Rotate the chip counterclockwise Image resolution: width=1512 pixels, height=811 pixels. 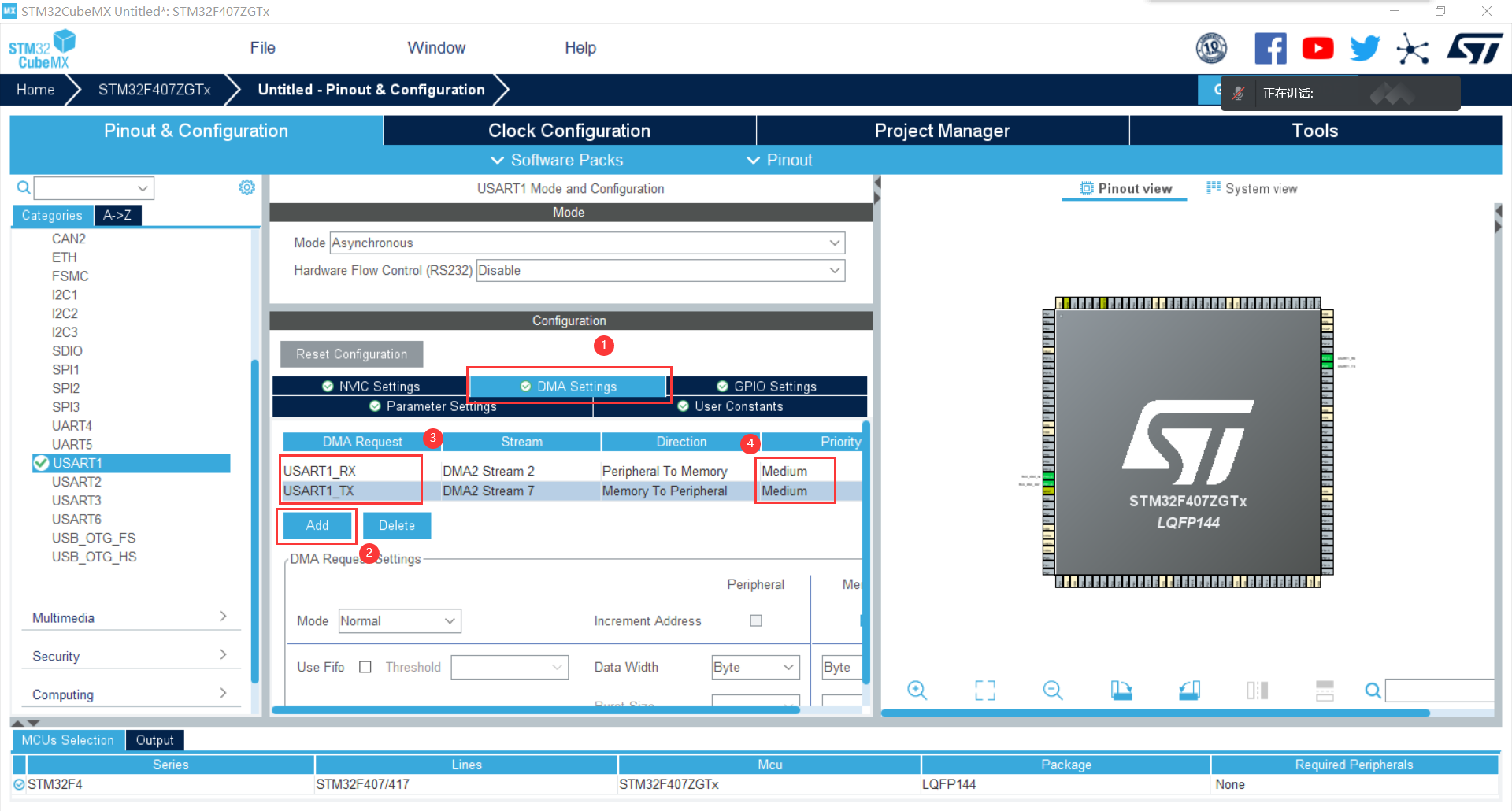(x=1189, y=691)
